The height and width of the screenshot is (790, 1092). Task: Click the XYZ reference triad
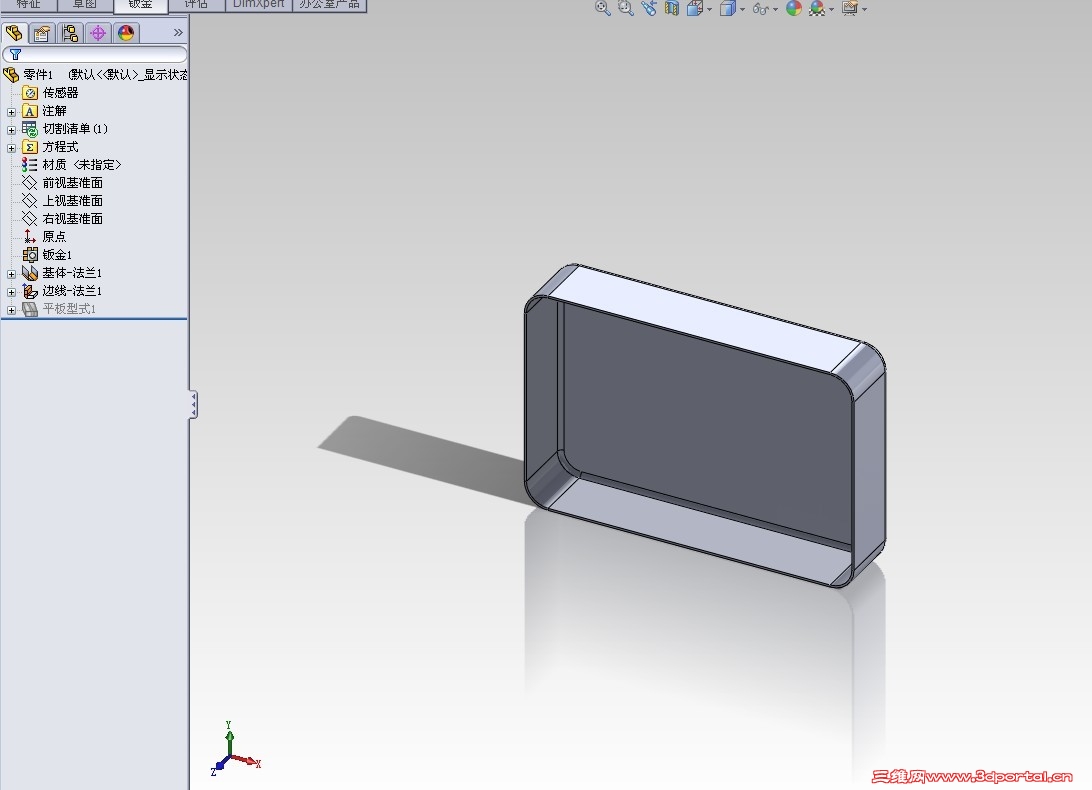click(235, 750)
